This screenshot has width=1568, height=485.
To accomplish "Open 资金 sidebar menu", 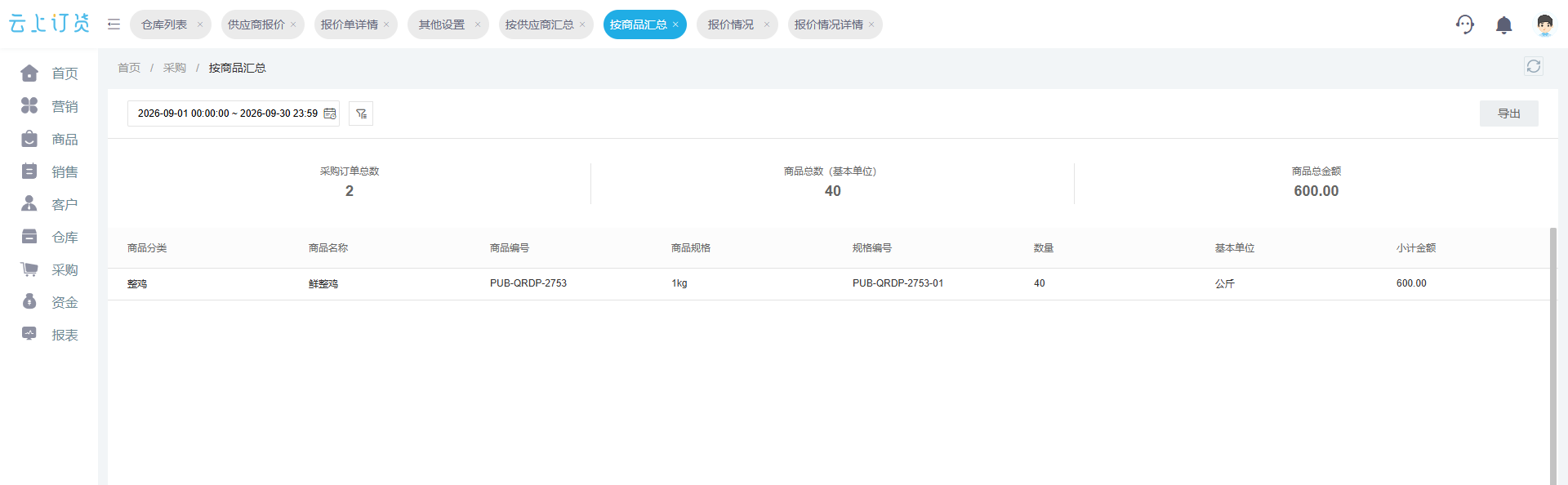I will tap(49, 302).
